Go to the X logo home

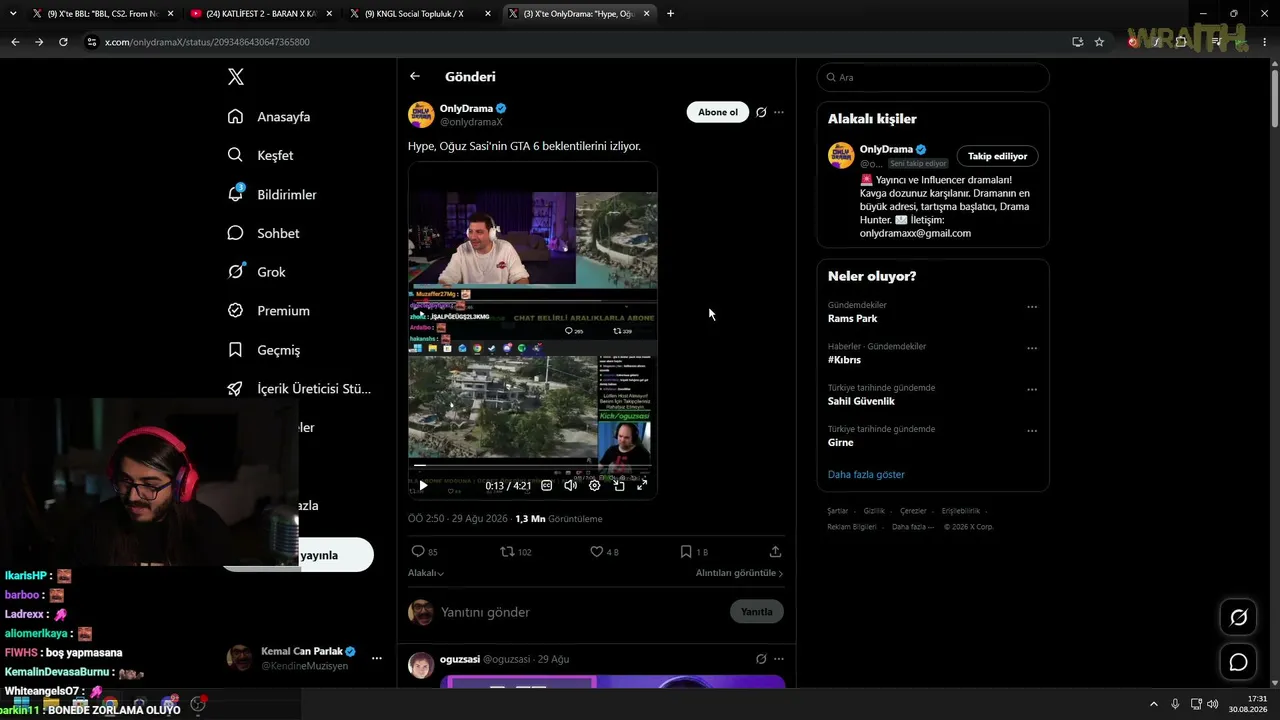[236, 77]
